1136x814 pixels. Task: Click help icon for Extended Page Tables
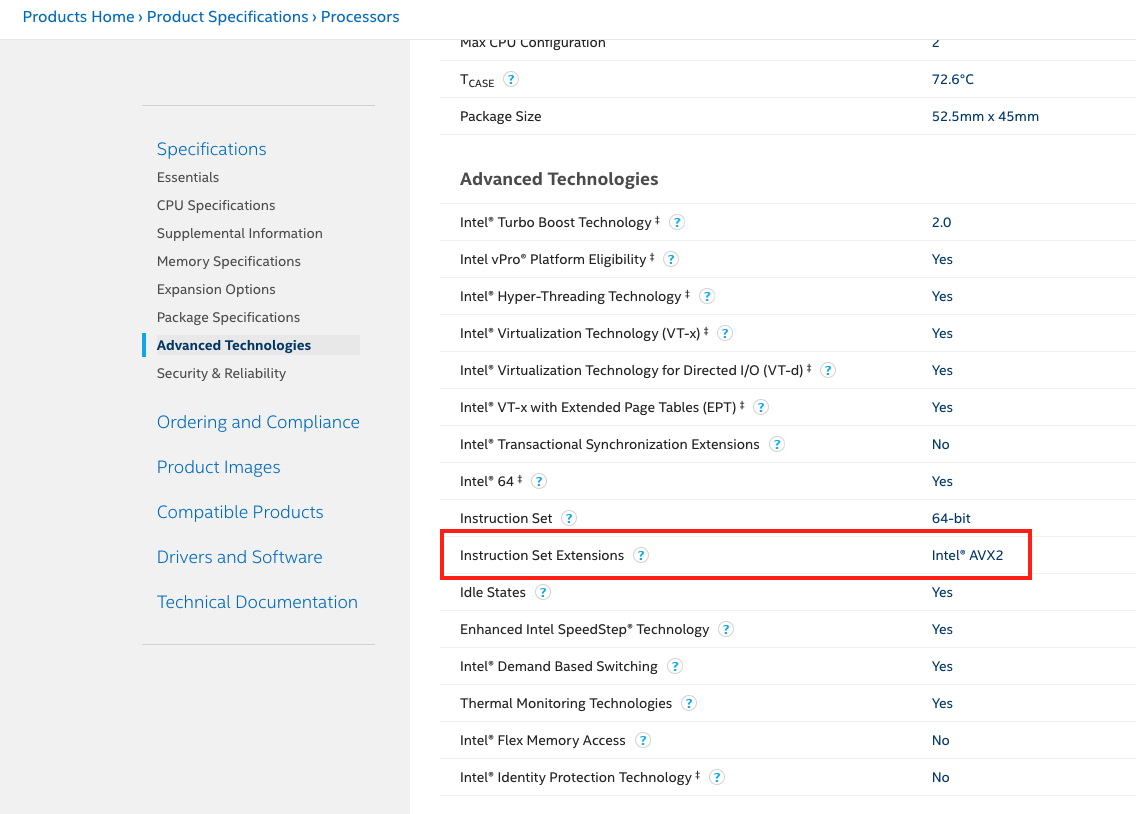(761, 407)
